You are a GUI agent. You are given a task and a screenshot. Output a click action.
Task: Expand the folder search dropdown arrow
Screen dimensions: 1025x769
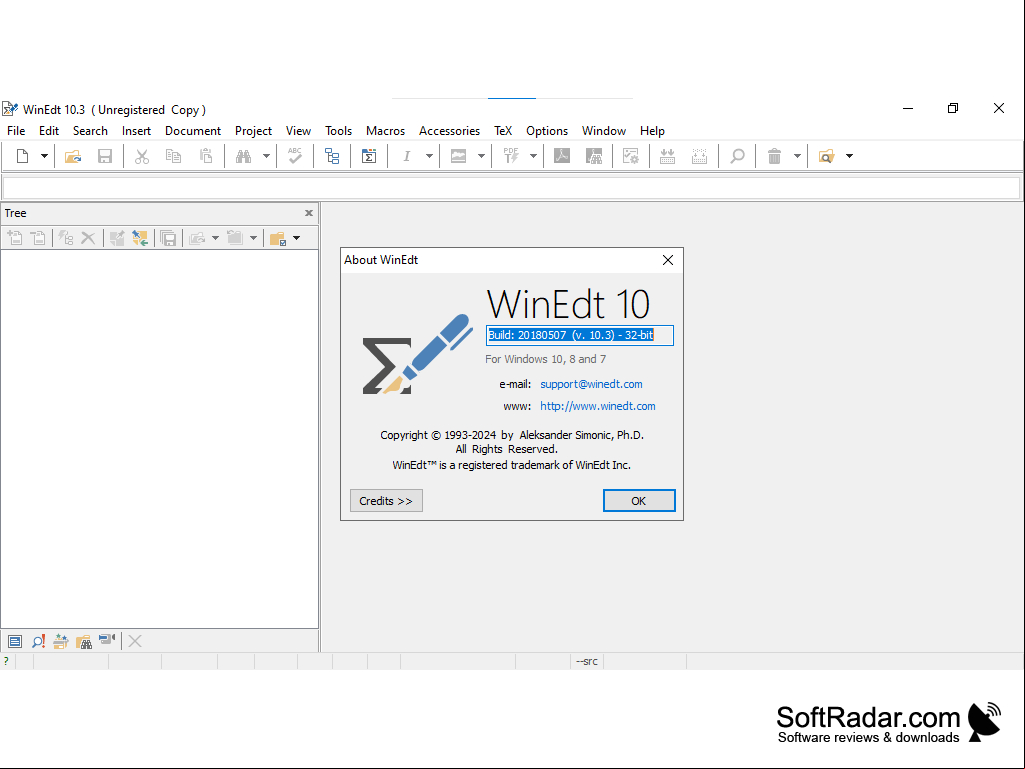pos(849,156)
